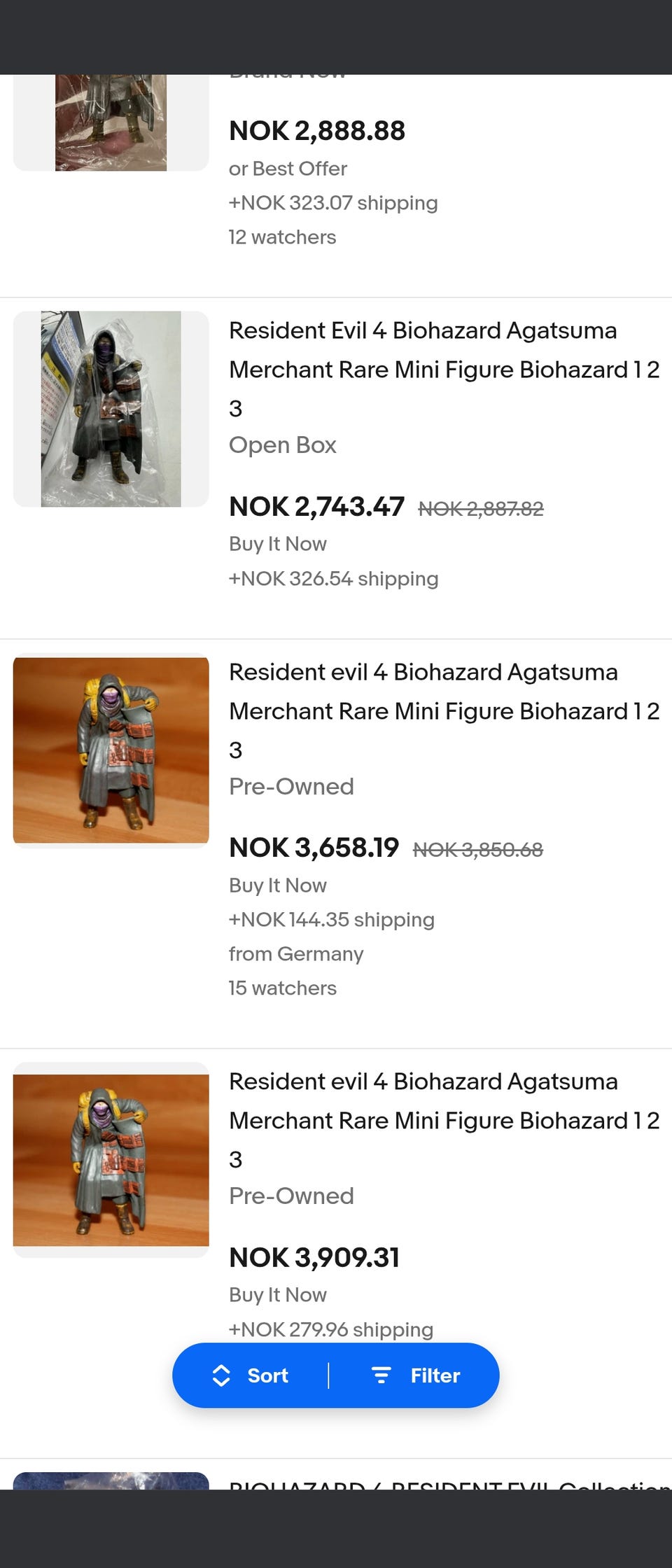Viewport: 672px width, 1568px height.
Task: Tap the Sort arrows icon
Action: click(221, 1375)
